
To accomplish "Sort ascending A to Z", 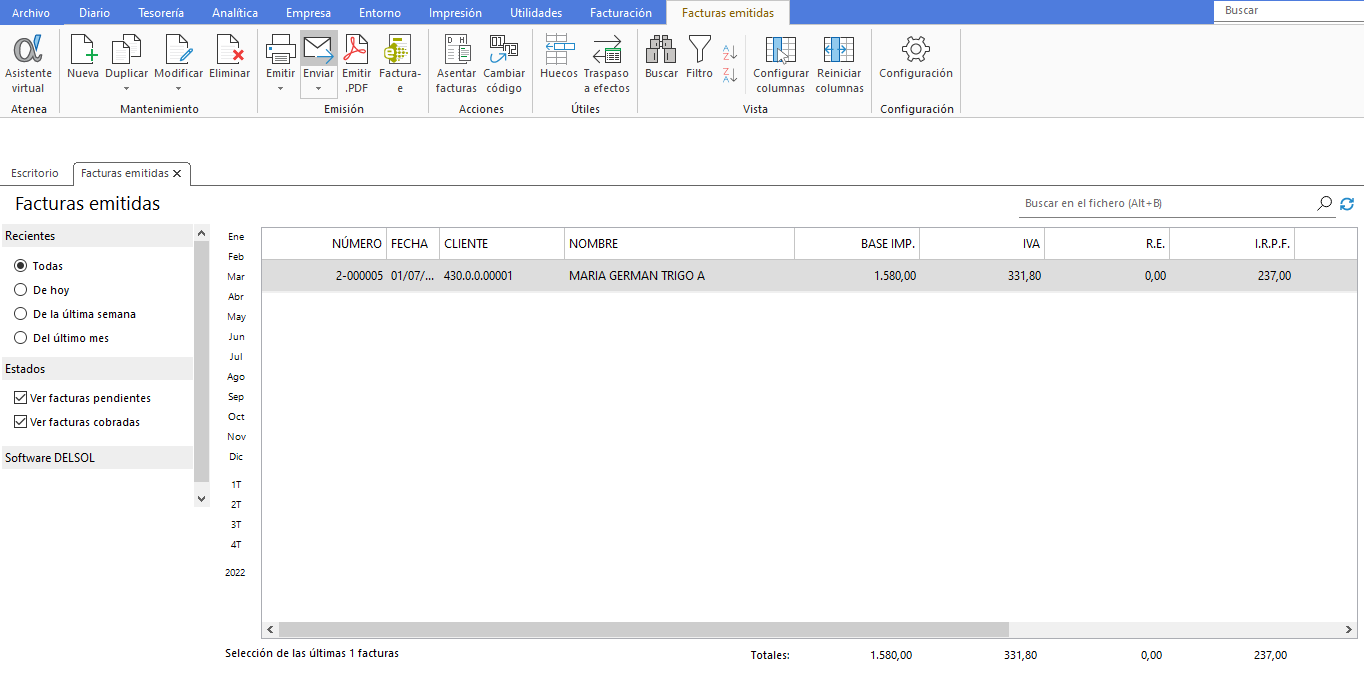I will (x=730, y=52).
